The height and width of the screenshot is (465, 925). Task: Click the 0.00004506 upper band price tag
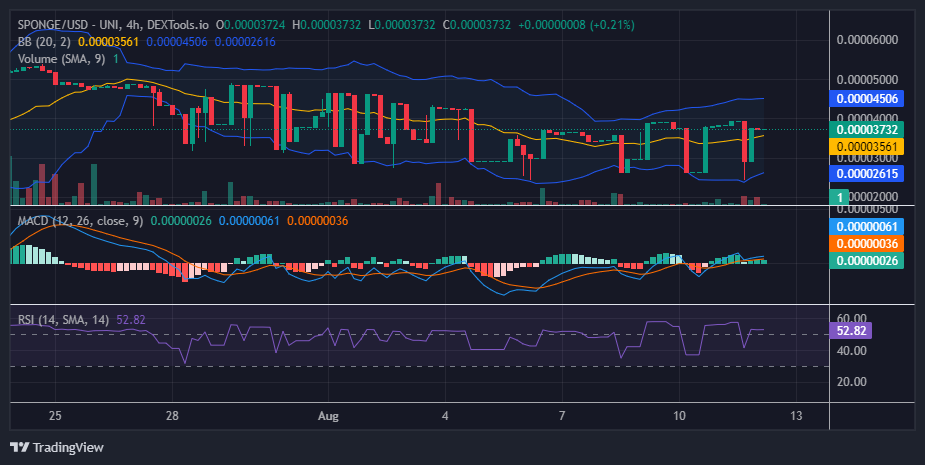[x=867, y=99]
